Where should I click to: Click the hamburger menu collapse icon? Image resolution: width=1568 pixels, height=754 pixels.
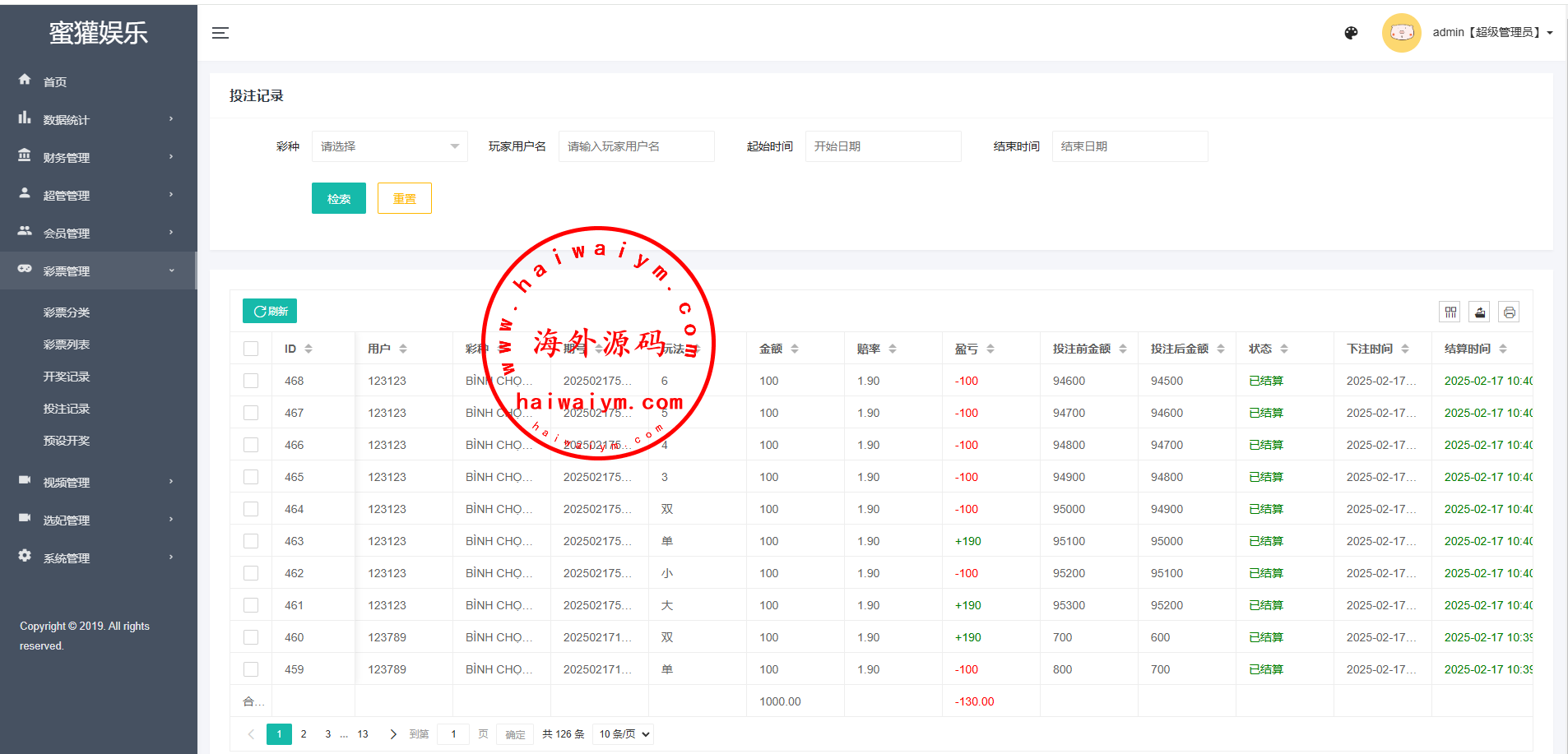pos(220,33)
